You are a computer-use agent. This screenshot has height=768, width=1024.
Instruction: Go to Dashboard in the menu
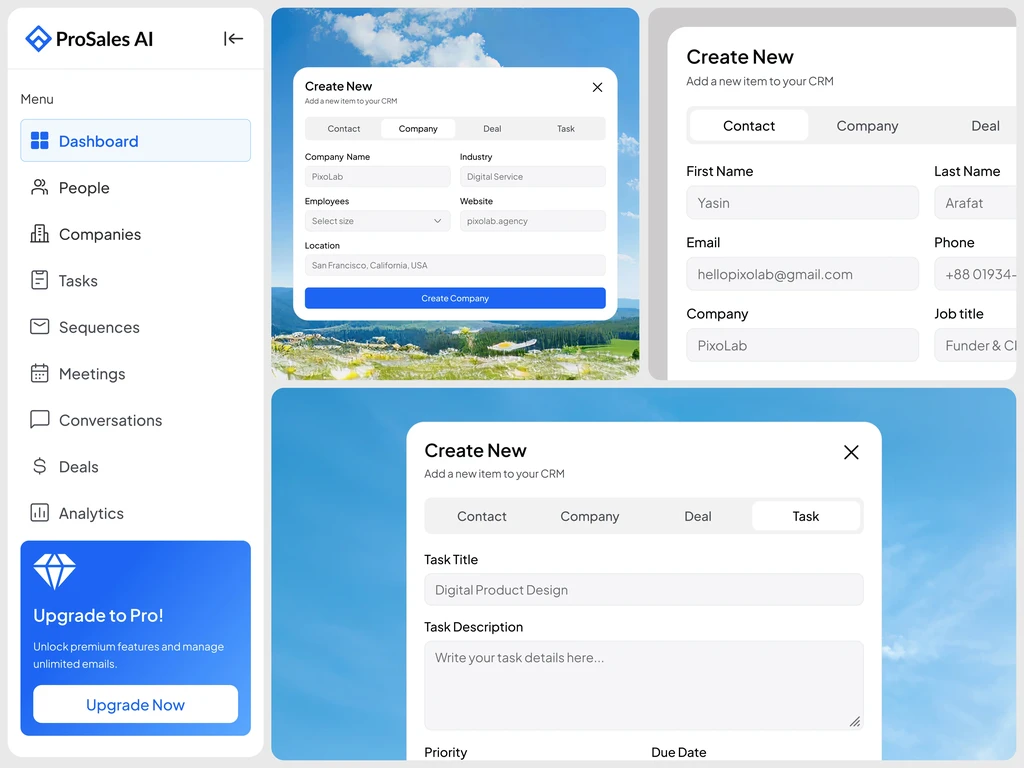[136, 140]
